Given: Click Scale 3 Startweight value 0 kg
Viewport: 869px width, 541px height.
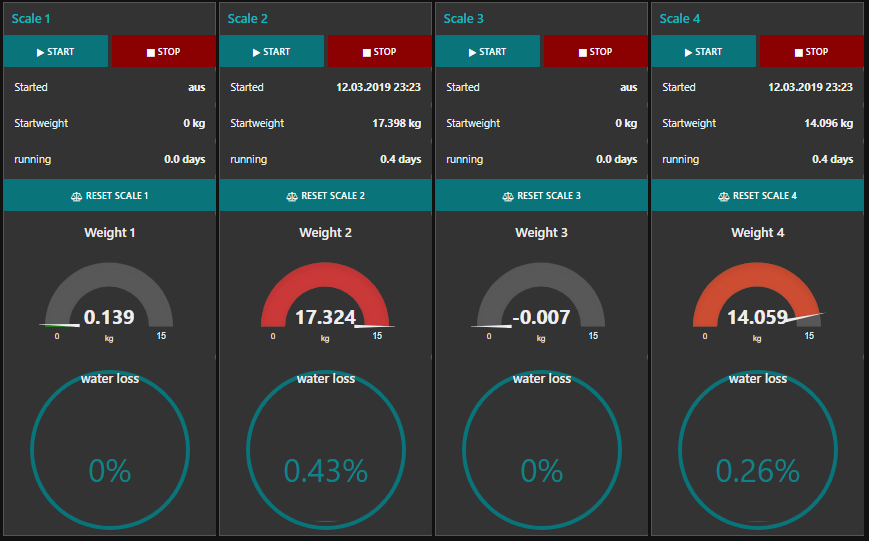Looking at the screenshot, I should pyautogui.click(x=626, y=123).
